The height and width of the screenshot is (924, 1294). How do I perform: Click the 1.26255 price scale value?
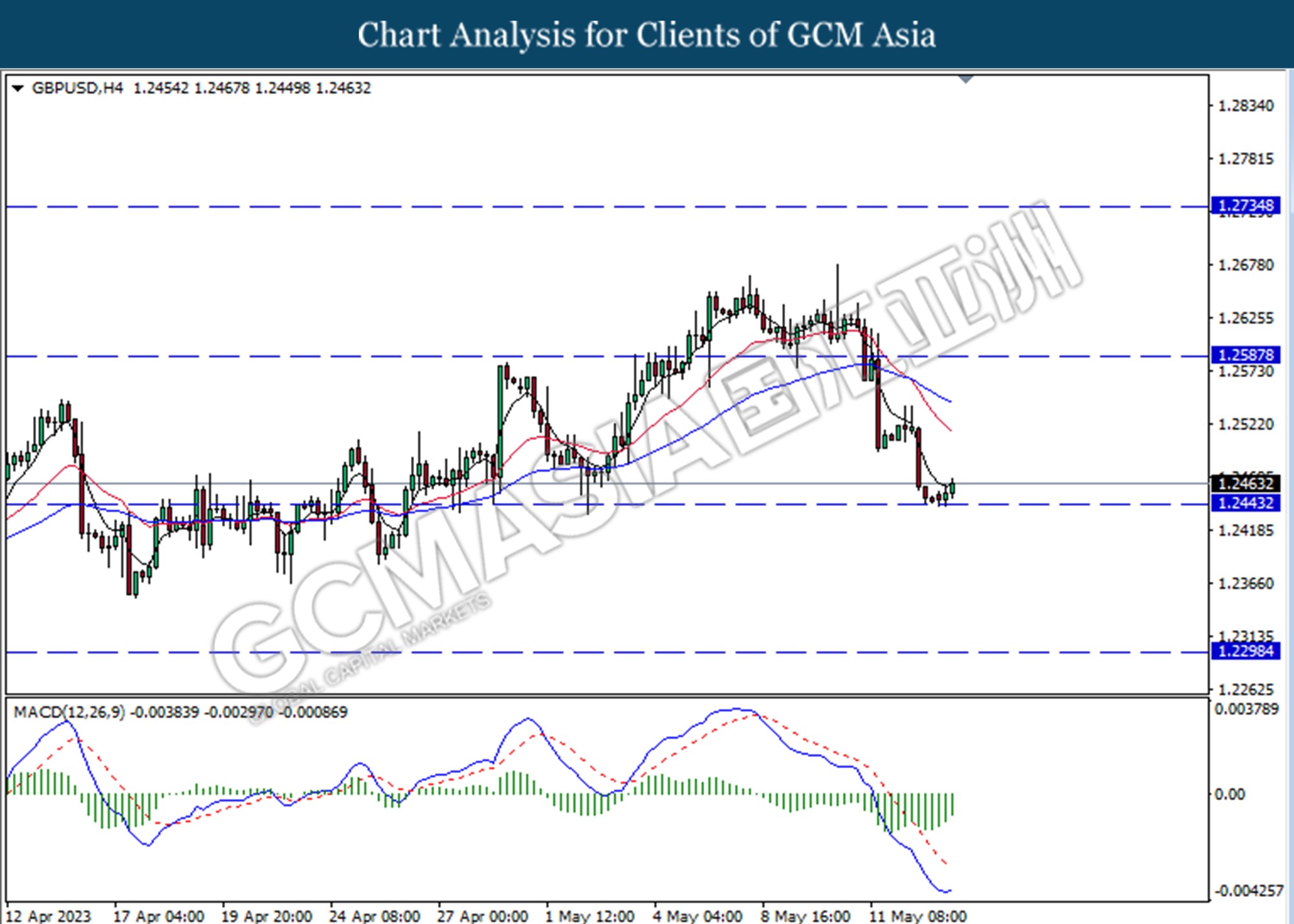(x=1246, y=318)
